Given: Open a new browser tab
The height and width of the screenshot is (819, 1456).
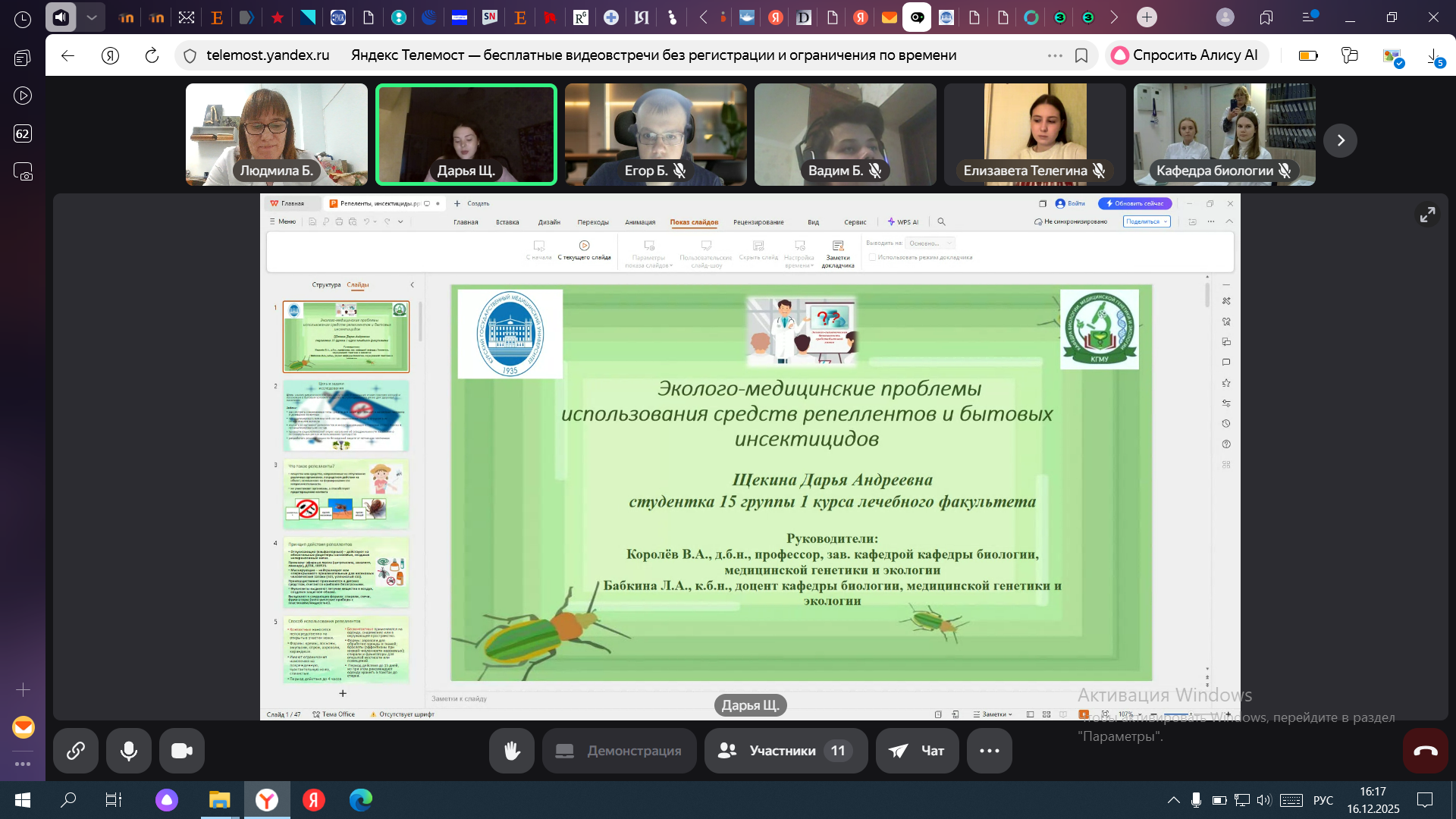Looking at the screenshot, I should (x=1147, y=17).
